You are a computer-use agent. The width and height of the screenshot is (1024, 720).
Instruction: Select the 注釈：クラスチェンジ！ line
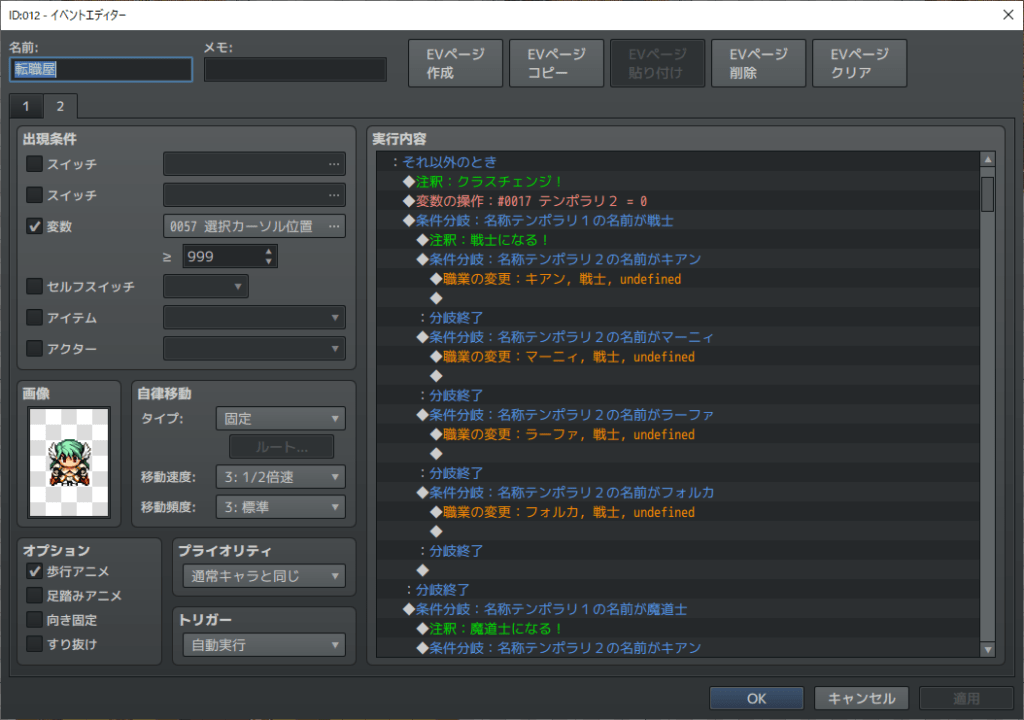click(x=678, y=181)
